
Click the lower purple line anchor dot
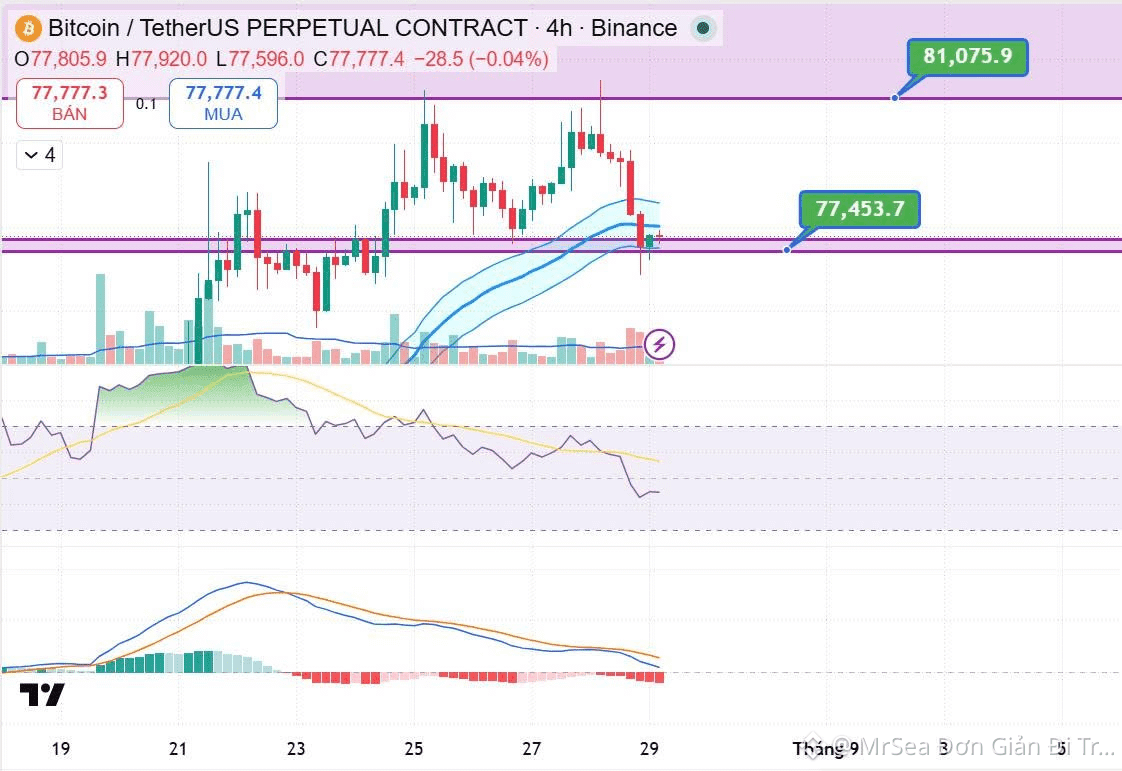tap(786, 249)
